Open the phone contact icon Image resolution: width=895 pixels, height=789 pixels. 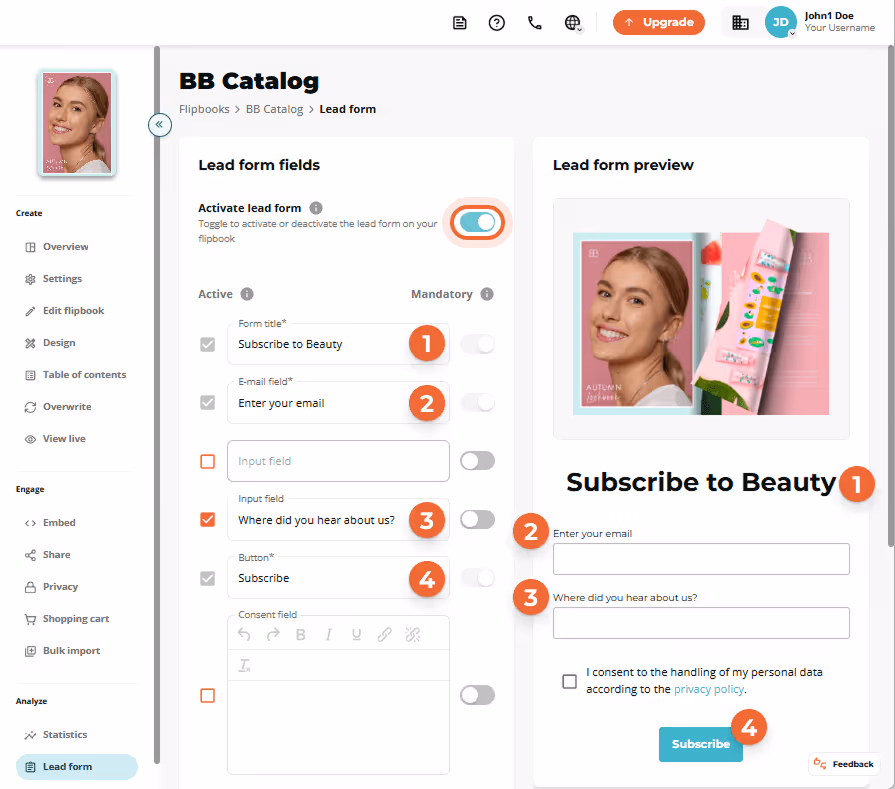pos(534,23)
